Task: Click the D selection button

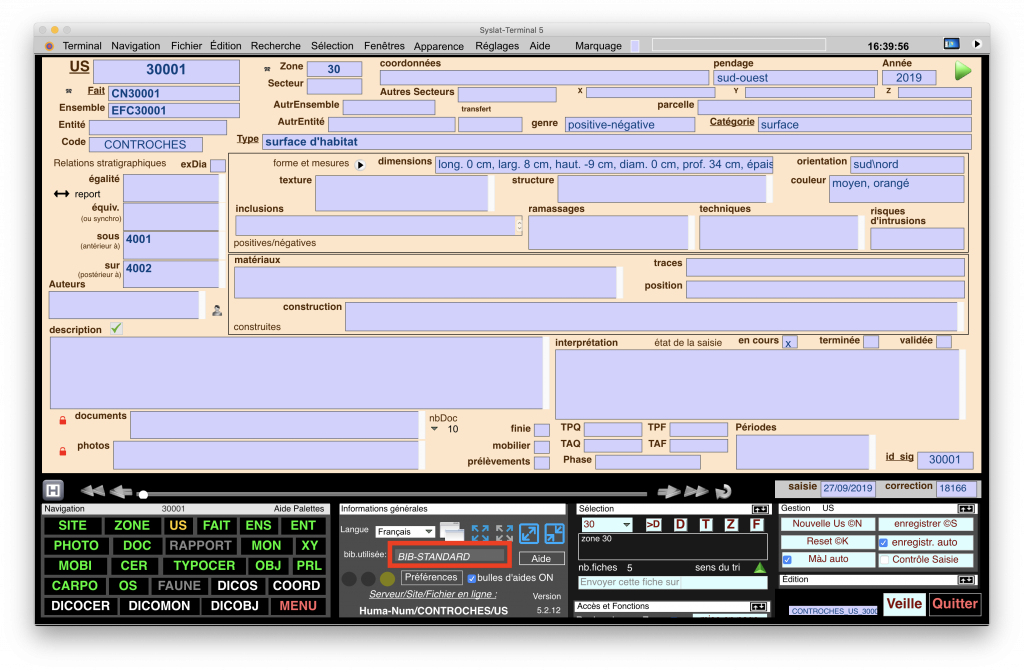Action: tap(680, 524)
